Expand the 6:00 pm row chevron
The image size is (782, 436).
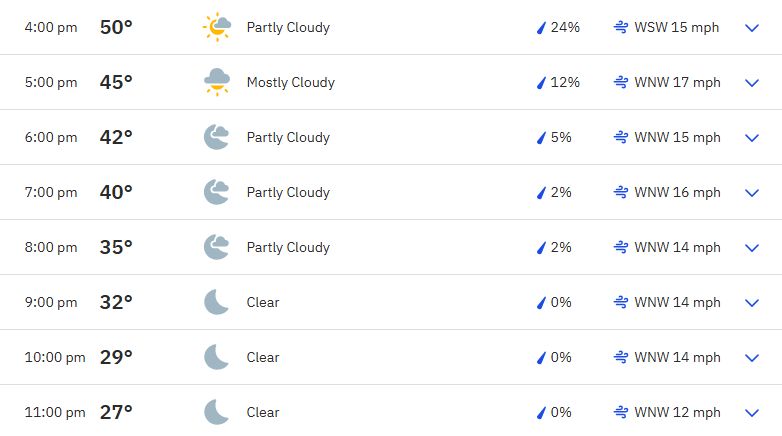point(752,138)
